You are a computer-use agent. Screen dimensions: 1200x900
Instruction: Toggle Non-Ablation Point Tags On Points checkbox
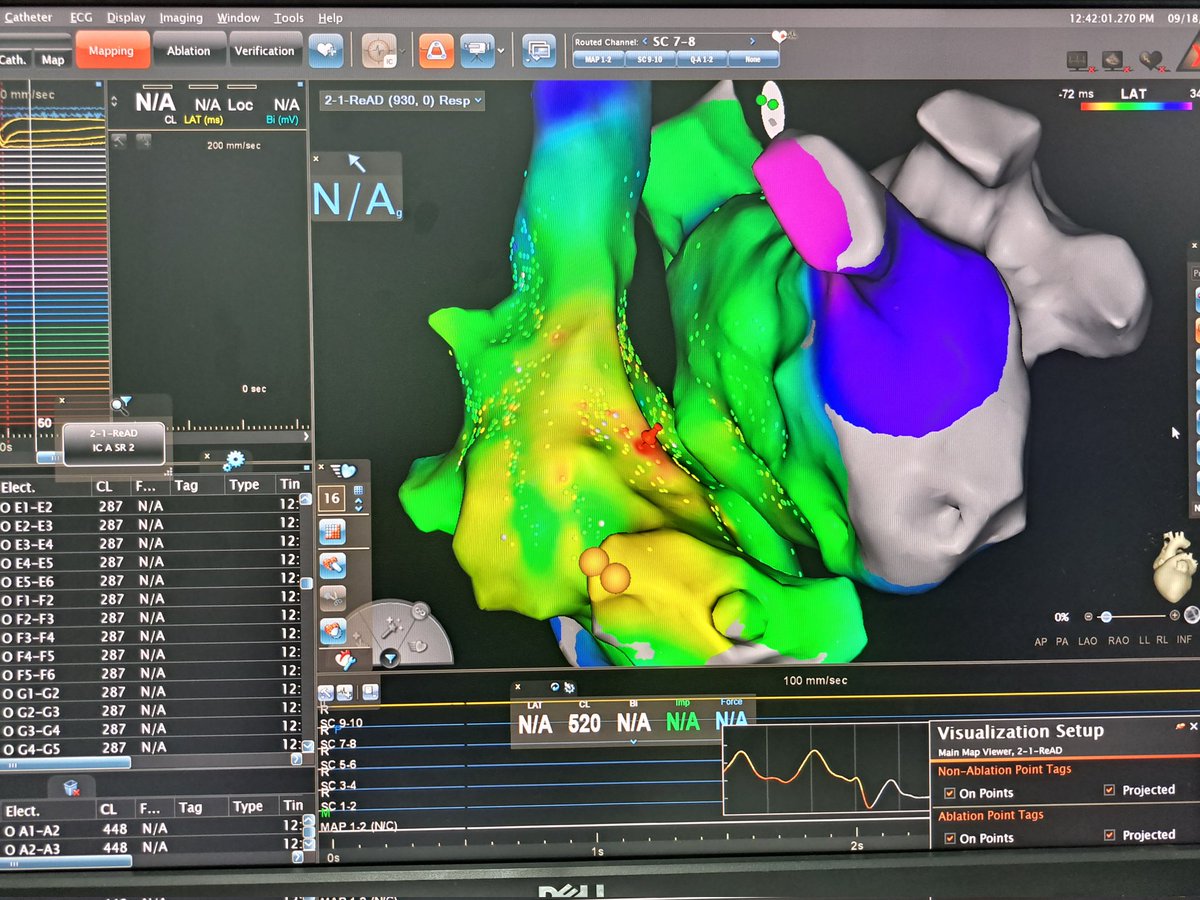tap(950, 793)
